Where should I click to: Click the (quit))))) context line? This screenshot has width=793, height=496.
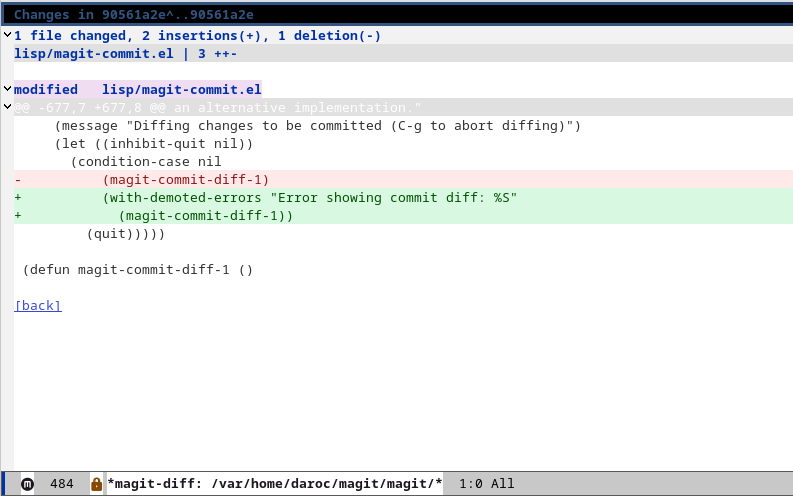[125, 234]
